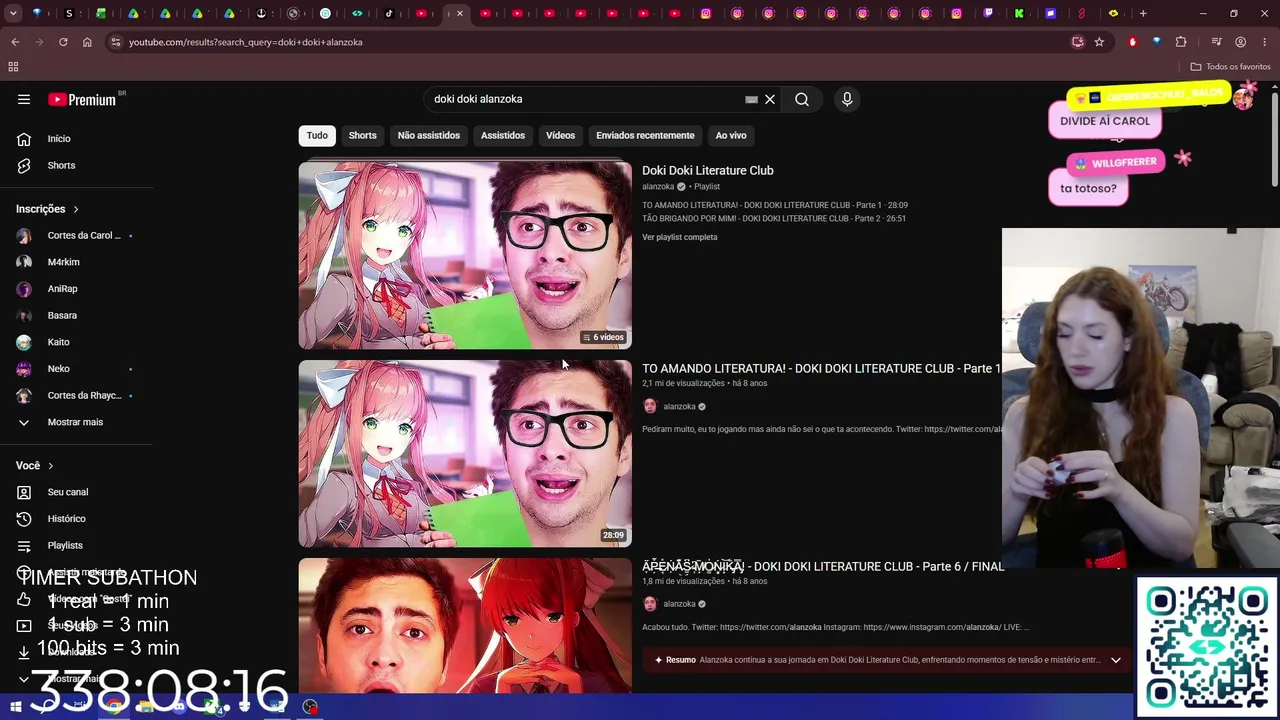Open the on-screen keyboard in the search box

tap(751, 99)
